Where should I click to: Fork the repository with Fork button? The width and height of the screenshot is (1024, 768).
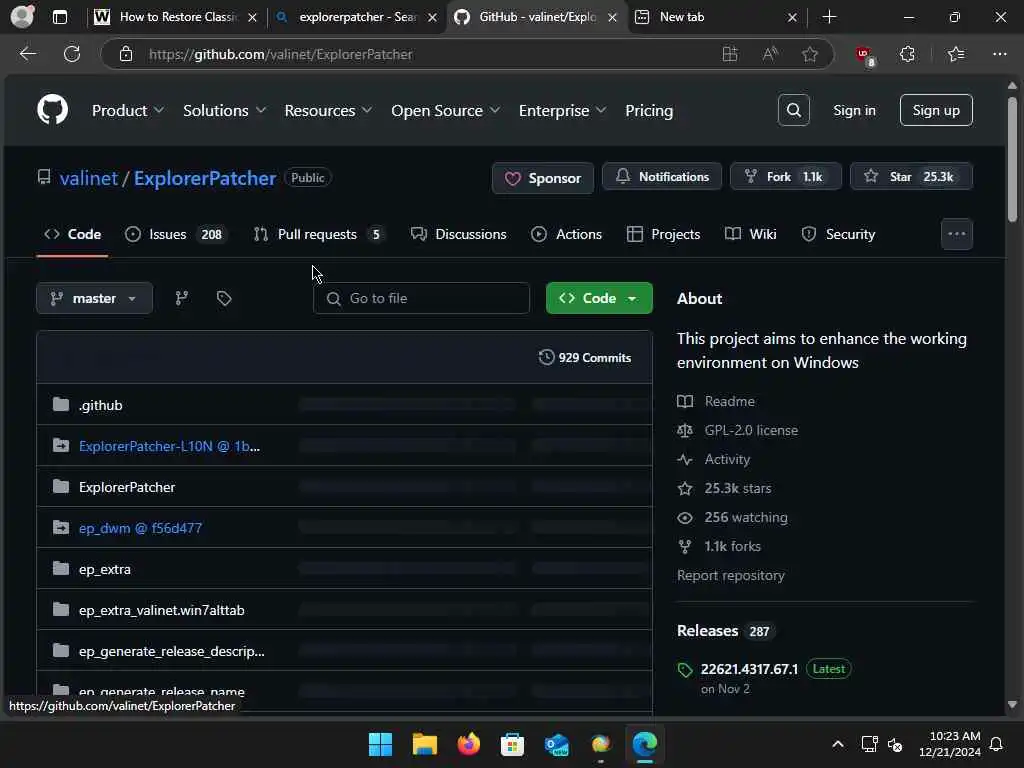(786, 176)
